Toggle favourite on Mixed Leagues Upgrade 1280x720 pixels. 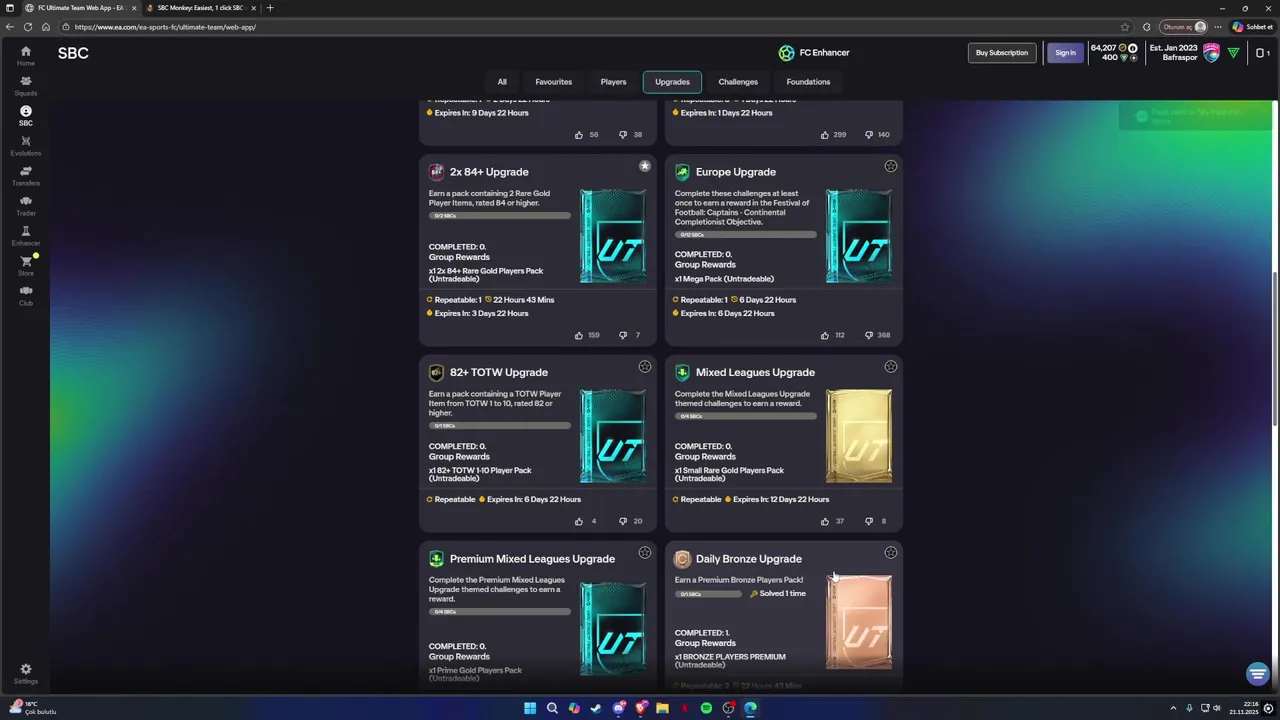click(891, 367)
